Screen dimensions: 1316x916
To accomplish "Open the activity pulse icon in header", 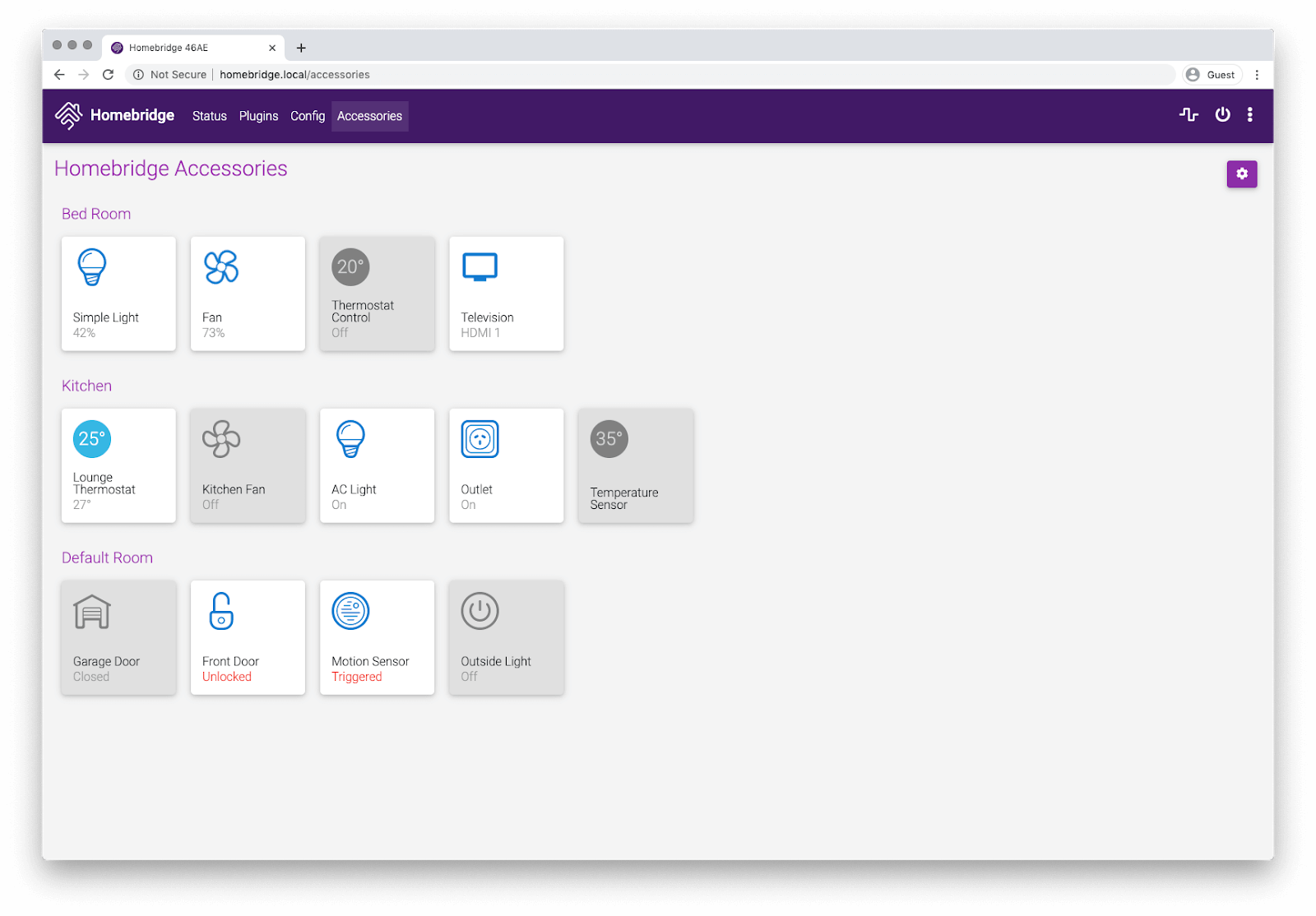I will click(1188, 115).
